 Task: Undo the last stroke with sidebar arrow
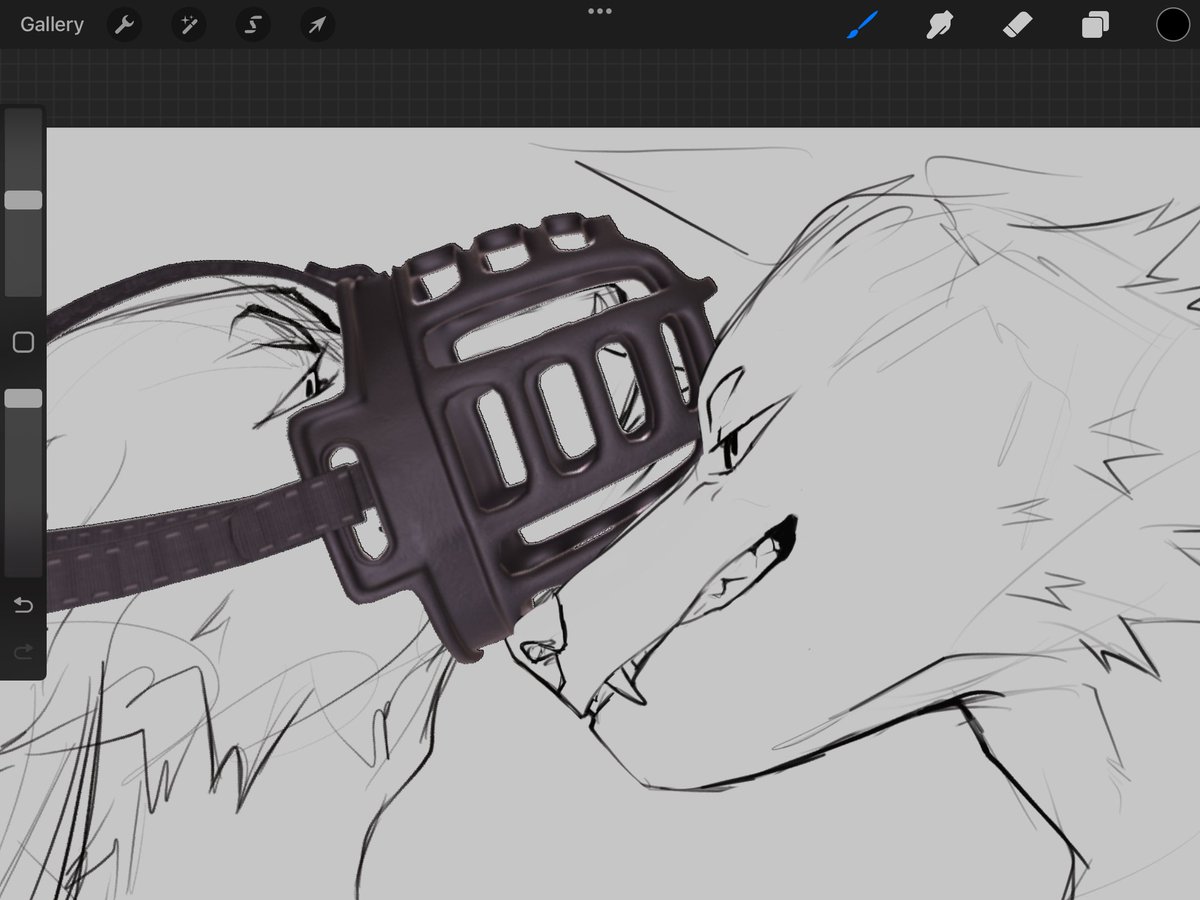tap(23, 605)
